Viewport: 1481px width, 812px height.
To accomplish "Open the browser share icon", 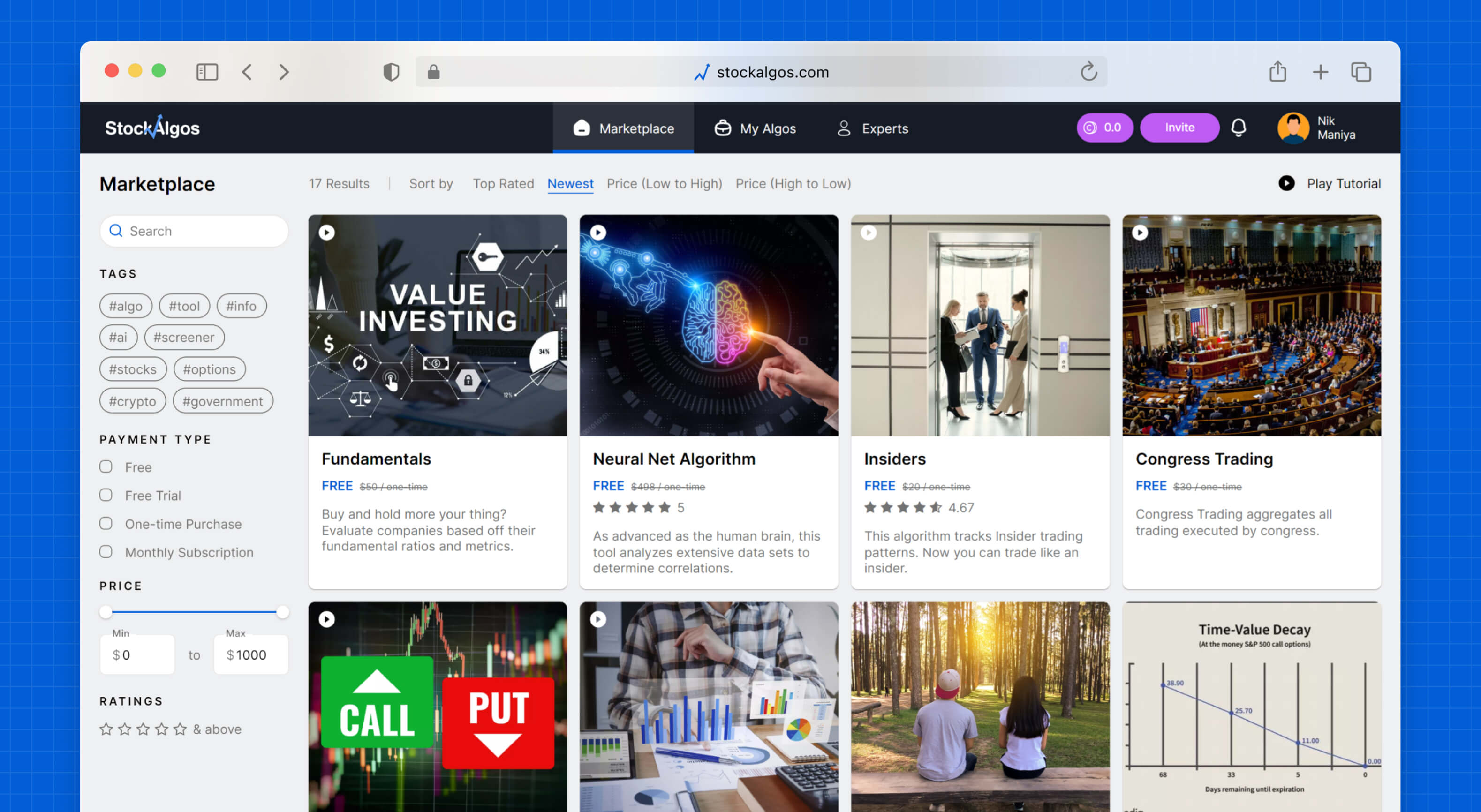I will tap(1277, 71).
